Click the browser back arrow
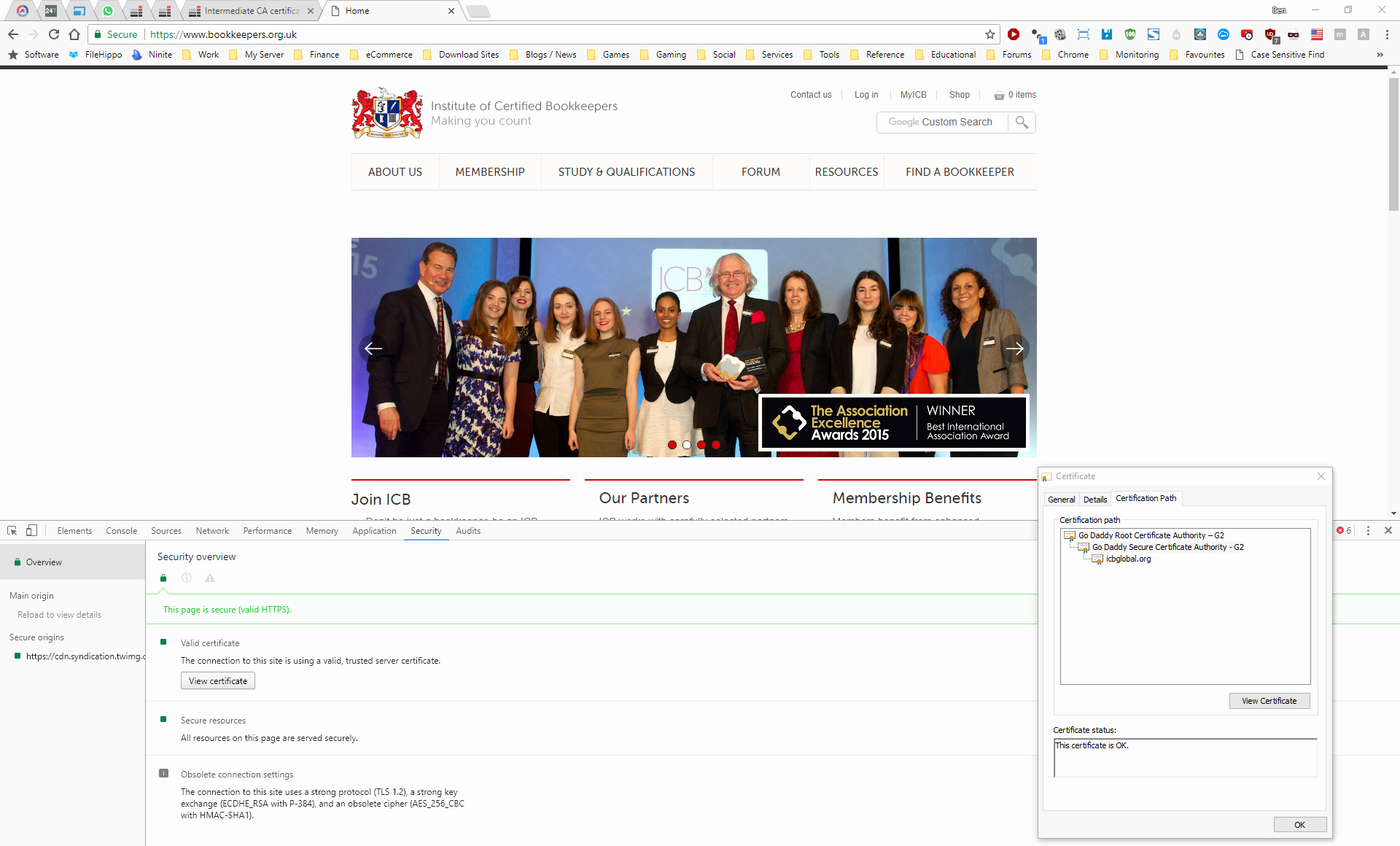This screenshot has height=846, width=1400. pyautogui.click(x=13, y=34)
